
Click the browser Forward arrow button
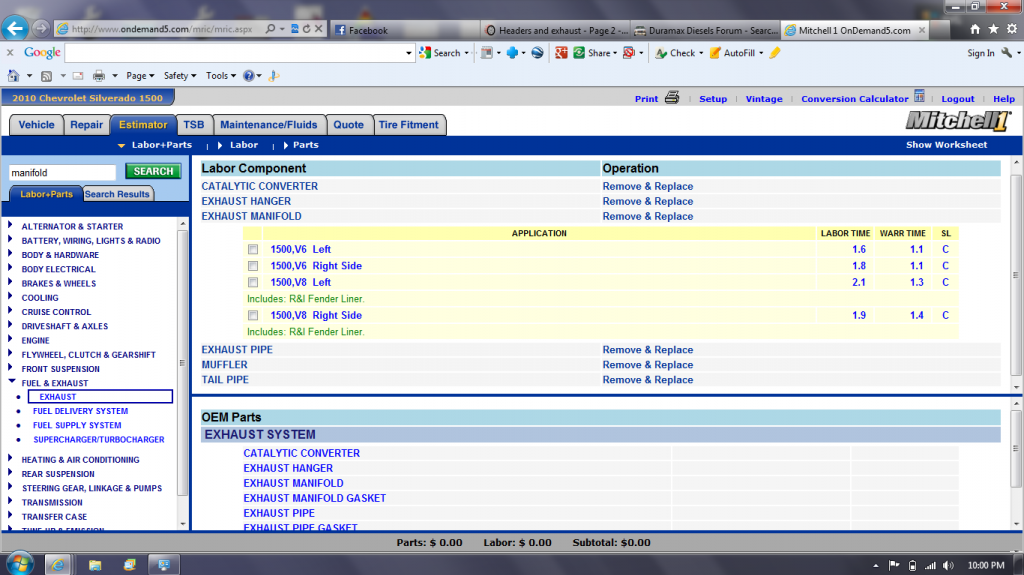click(x=40, y=28)
